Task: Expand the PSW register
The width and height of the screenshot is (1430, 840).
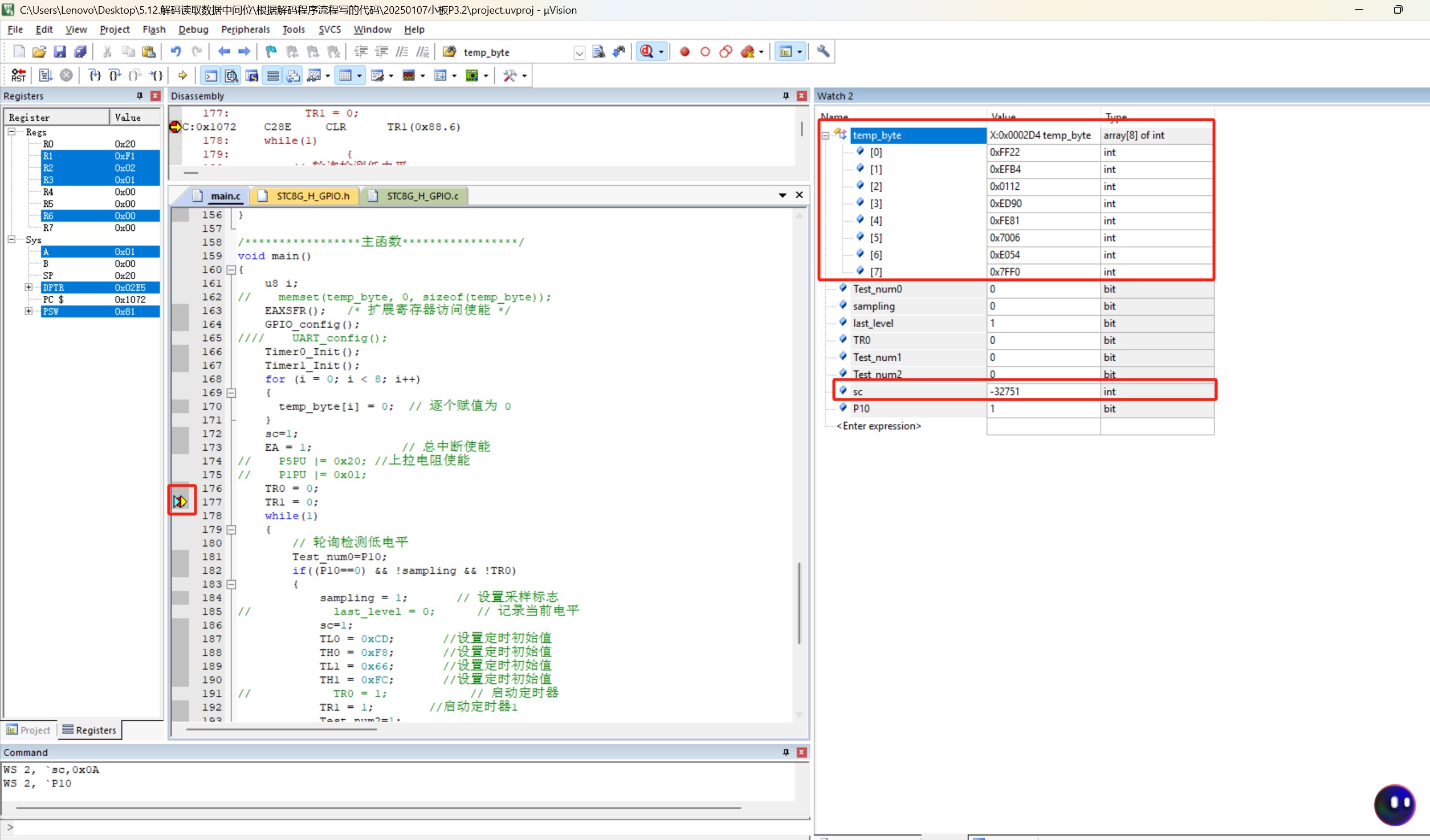Action: coord(28,311)
